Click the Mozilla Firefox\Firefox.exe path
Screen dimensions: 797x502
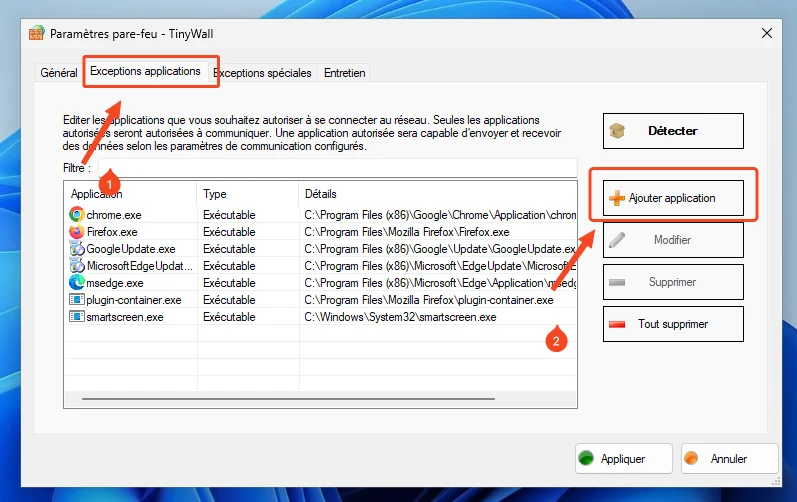[407, 232]
